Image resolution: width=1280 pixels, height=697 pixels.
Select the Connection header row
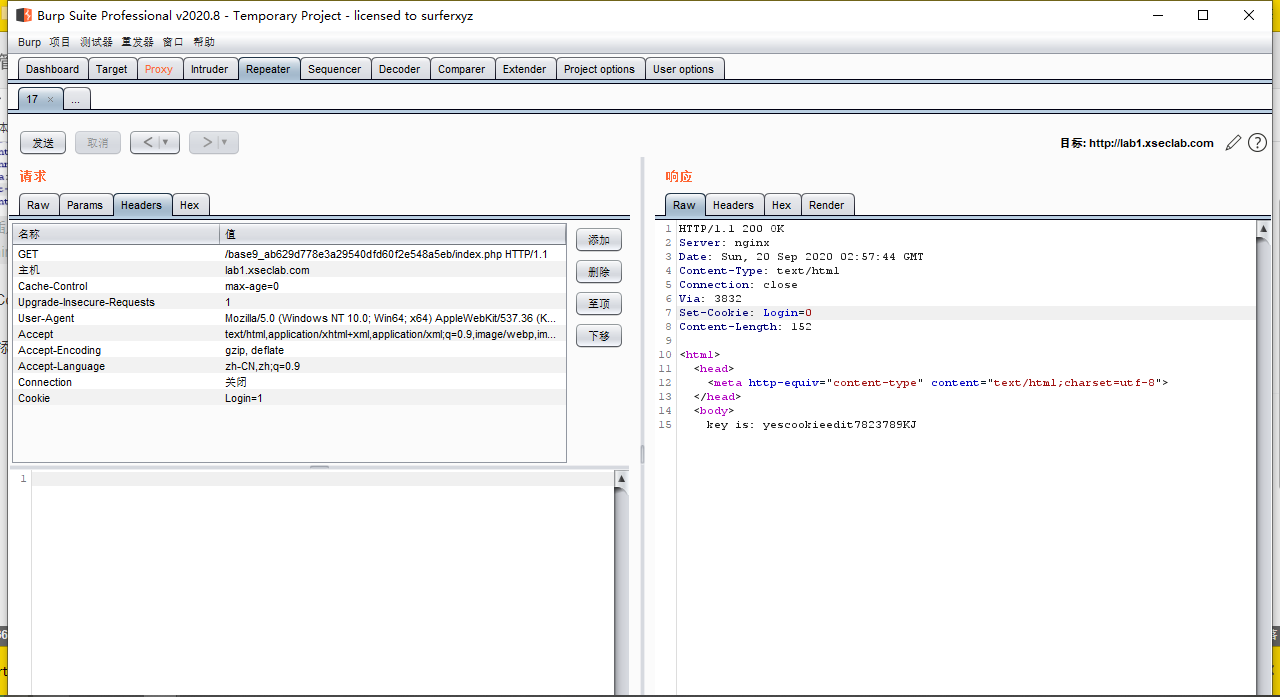pos(289,382)
